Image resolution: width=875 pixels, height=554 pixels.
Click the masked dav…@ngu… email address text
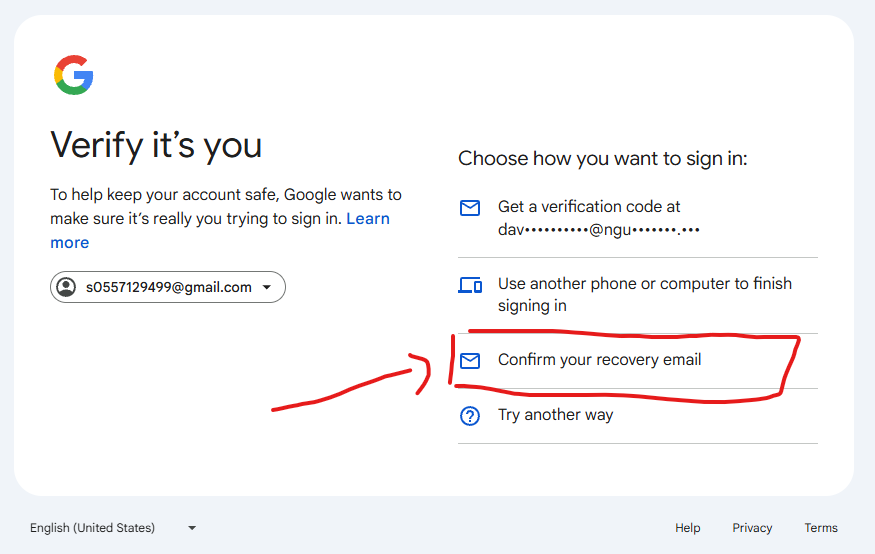tap(599, 230)
